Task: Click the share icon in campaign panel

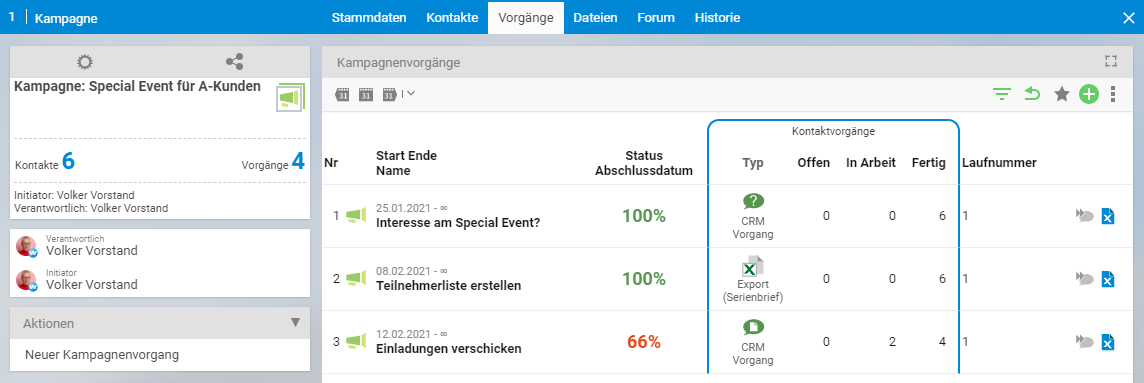Action: tap(234, 62)
